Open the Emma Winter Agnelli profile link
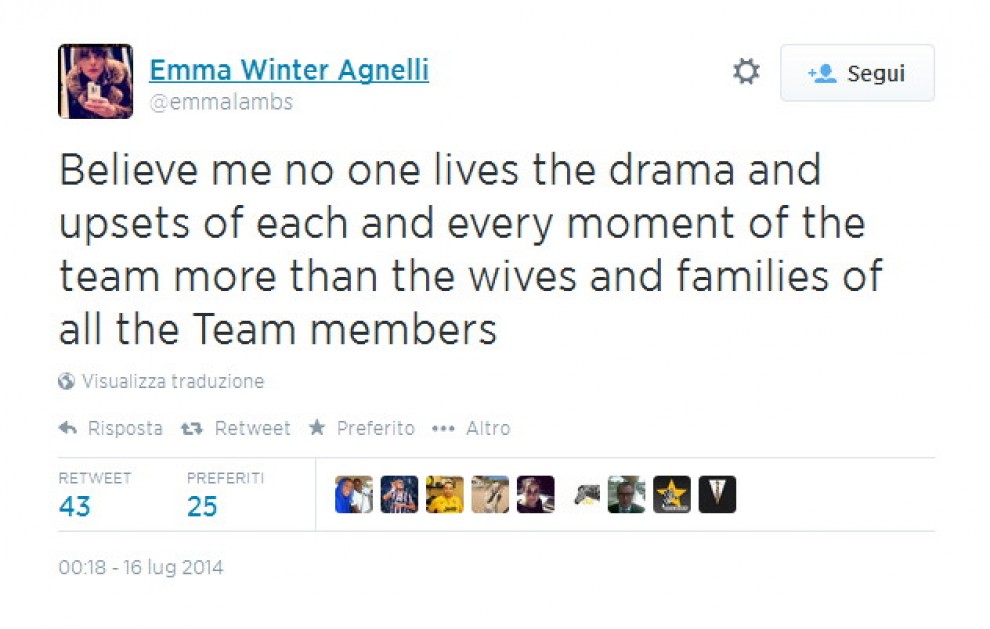 (289, 70)
